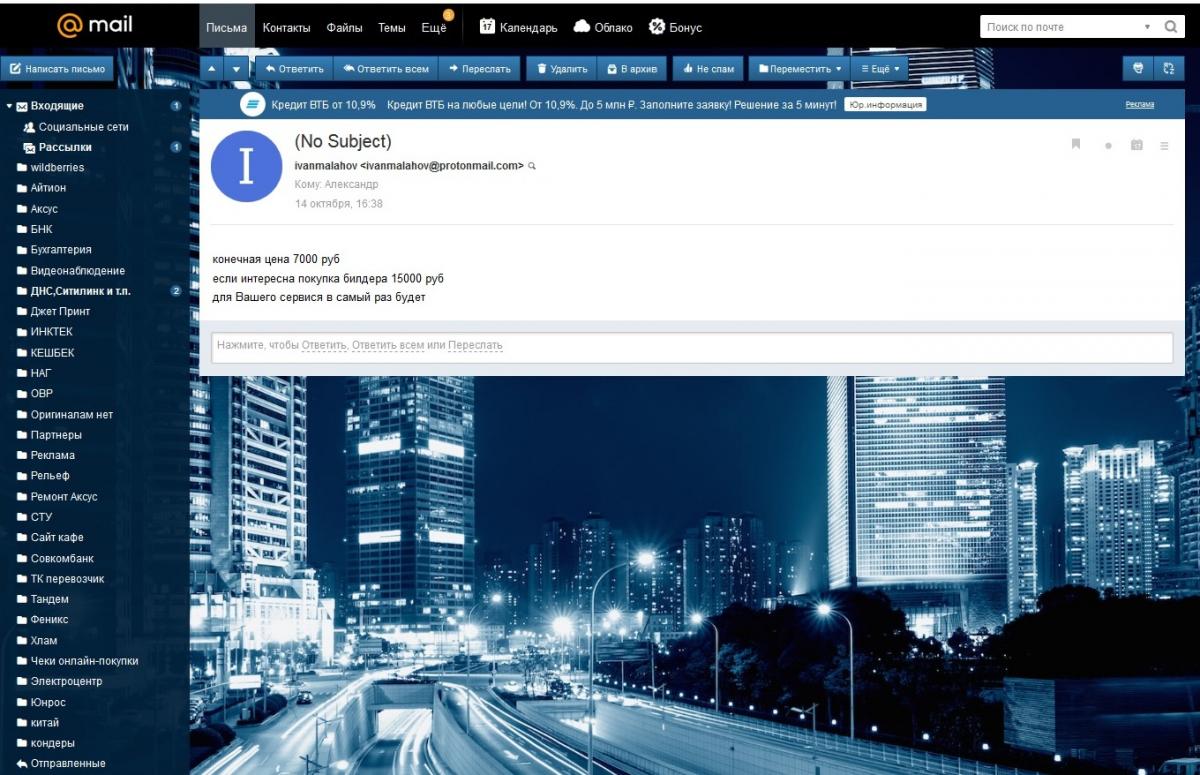Open the Календарь calendar
This screenshot has height=775, width=1200.
point(518,28)
